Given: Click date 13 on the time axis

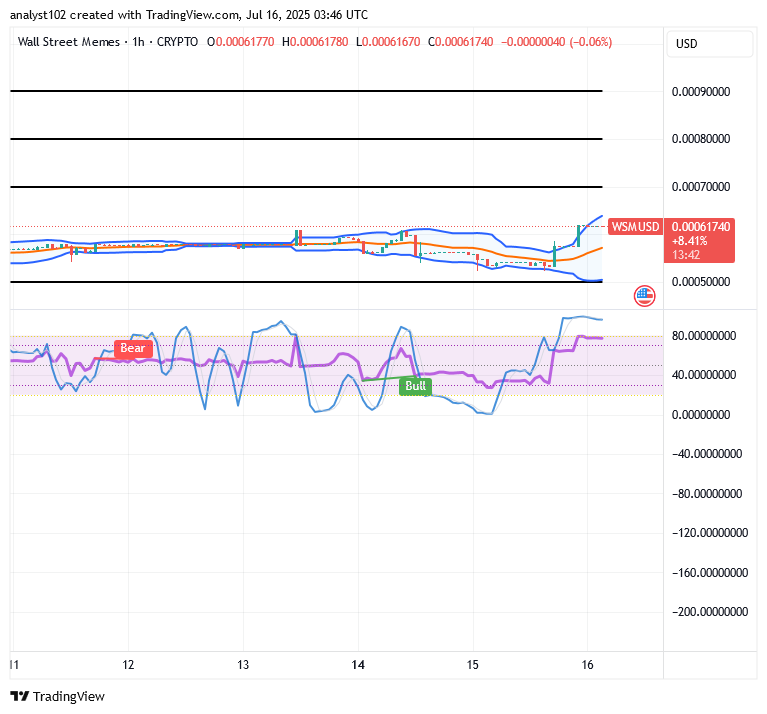Looking at the screenshot, I should click(243, 665).
